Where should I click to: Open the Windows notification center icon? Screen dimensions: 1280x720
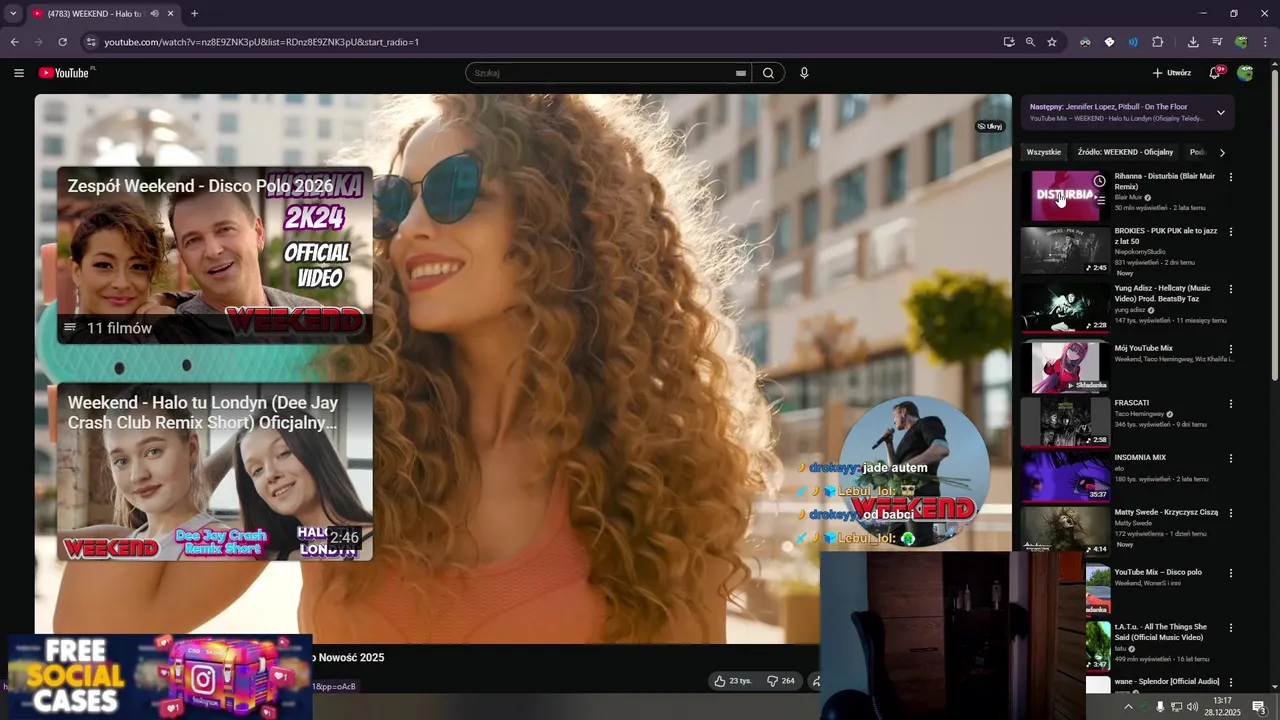[x=1259, y=707]
